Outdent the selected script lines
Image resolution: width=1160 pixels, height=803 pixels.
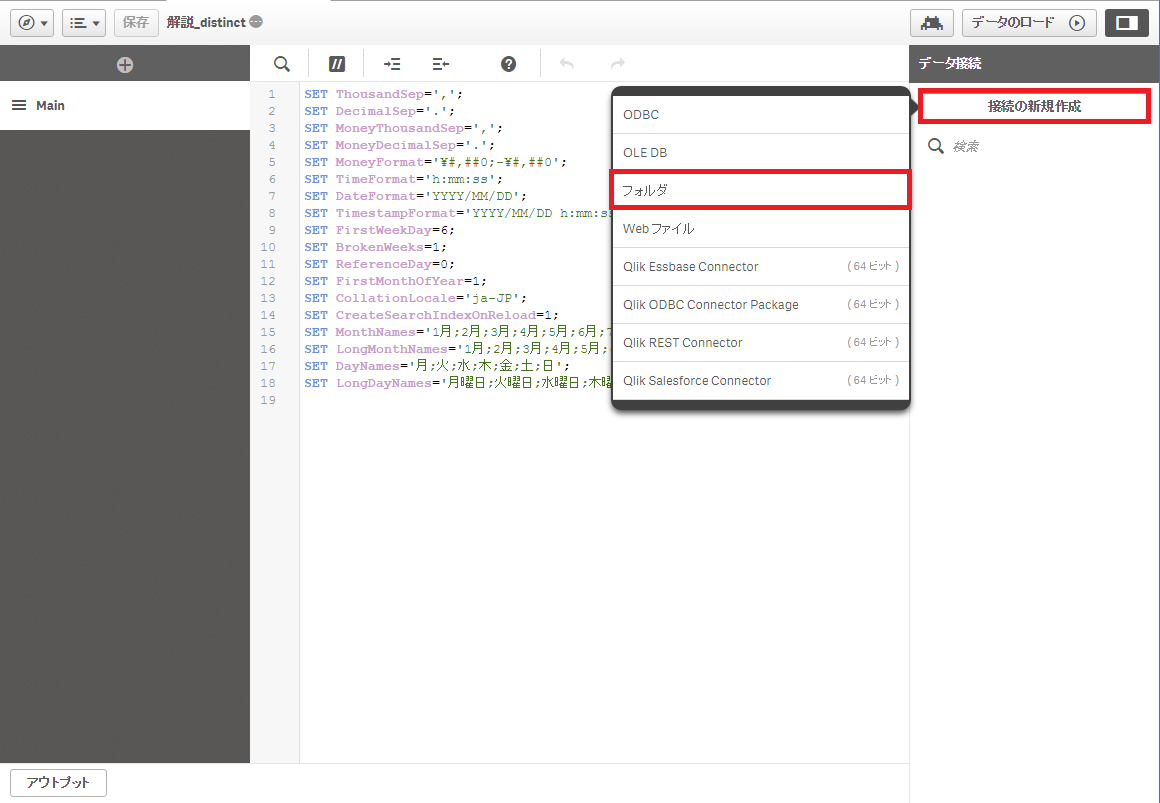point(440,64)
